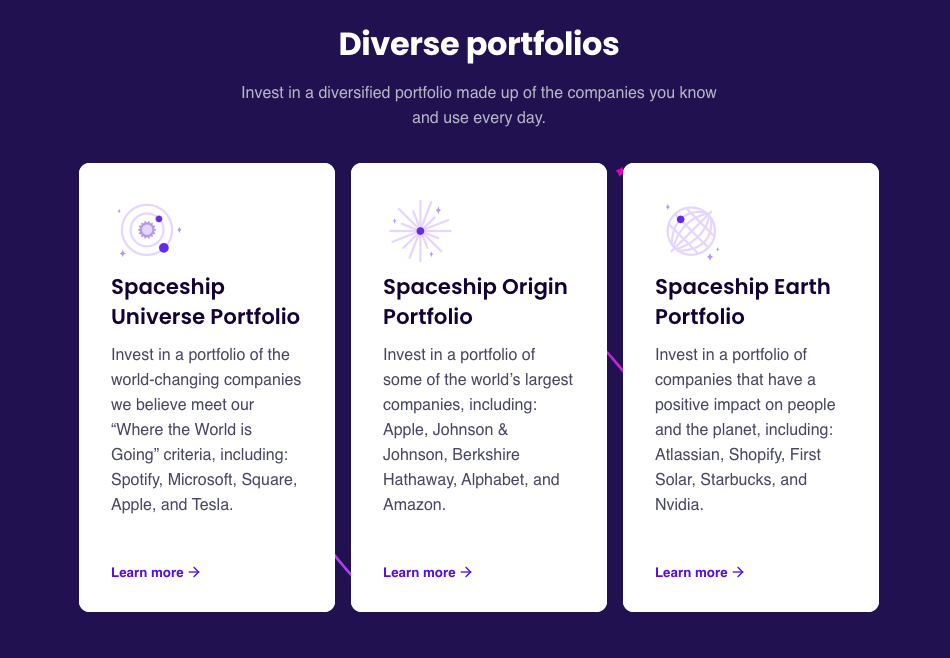Click the globe icon on Earth card
Viewport: 950px width, 658px height.
point(691,231)
